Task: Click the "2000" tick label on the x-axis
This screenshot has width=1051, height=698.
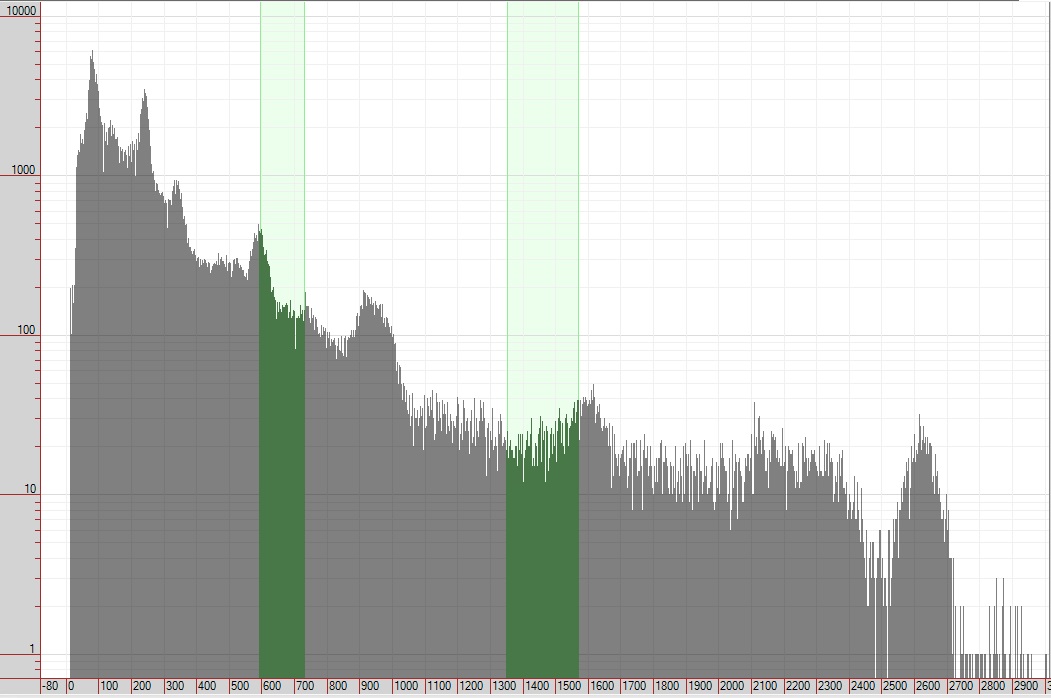Action: tap(732, 687)
